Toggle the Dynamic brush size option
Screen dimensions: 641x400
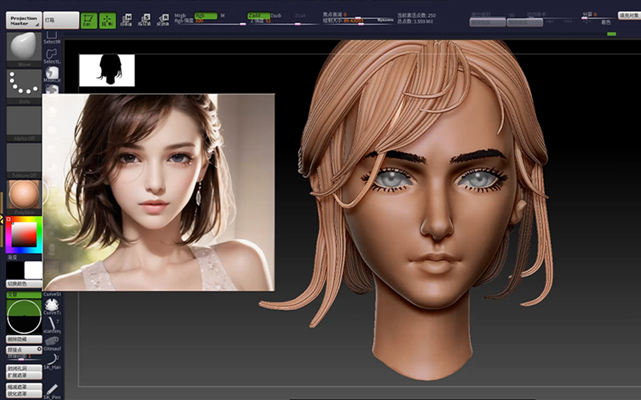385,20
